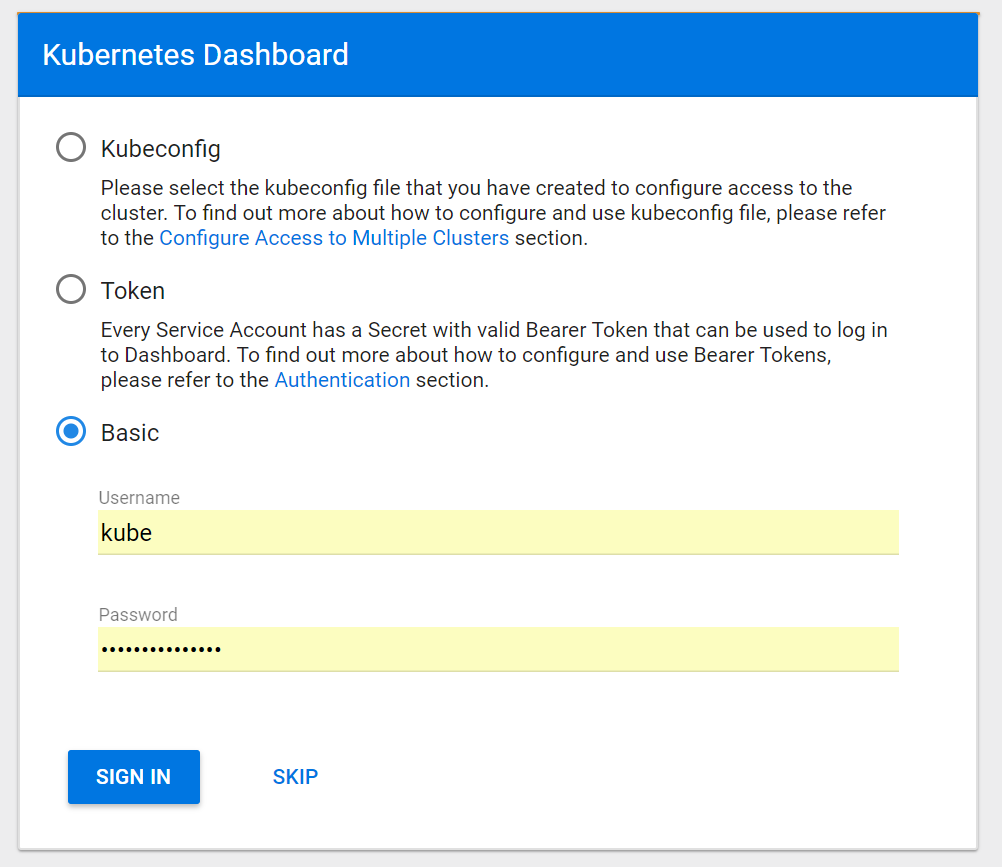The image size is (1002, 867).
Task: Select the Token radio button
Action: [71, 289]
